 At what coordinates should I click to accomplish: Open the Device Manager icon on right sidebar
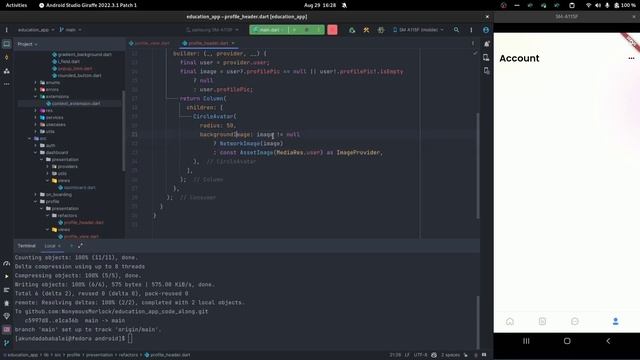click(x=486, y=58)
